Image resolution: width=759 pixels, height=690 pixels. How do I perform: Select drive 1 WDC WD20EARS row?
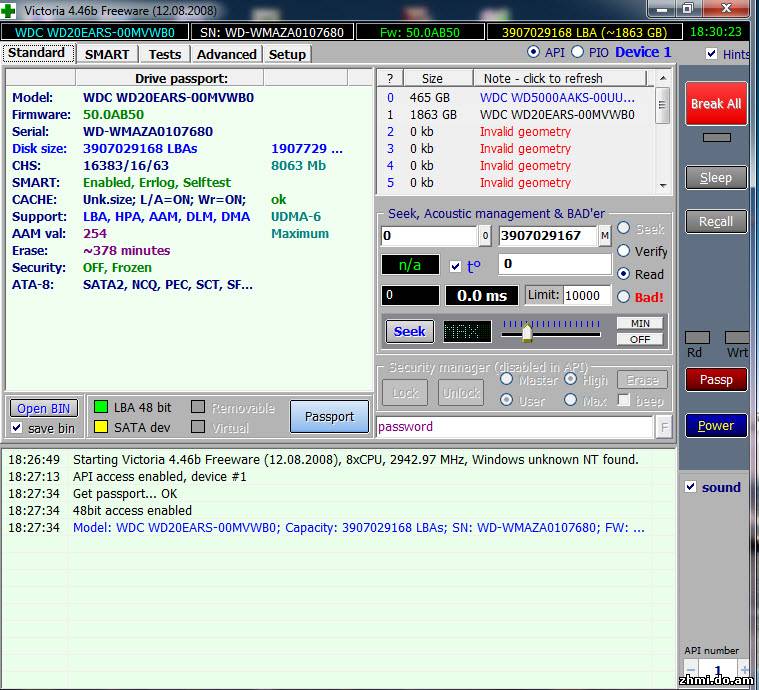click(x=516, y=115)
